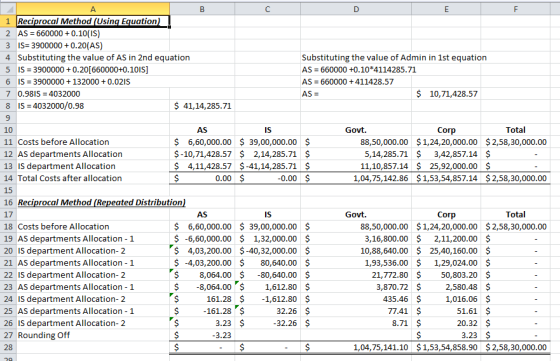The width and height of the screenshot is (560, 361).
Task: Select column E header
Action: click(x=446, y=9)
